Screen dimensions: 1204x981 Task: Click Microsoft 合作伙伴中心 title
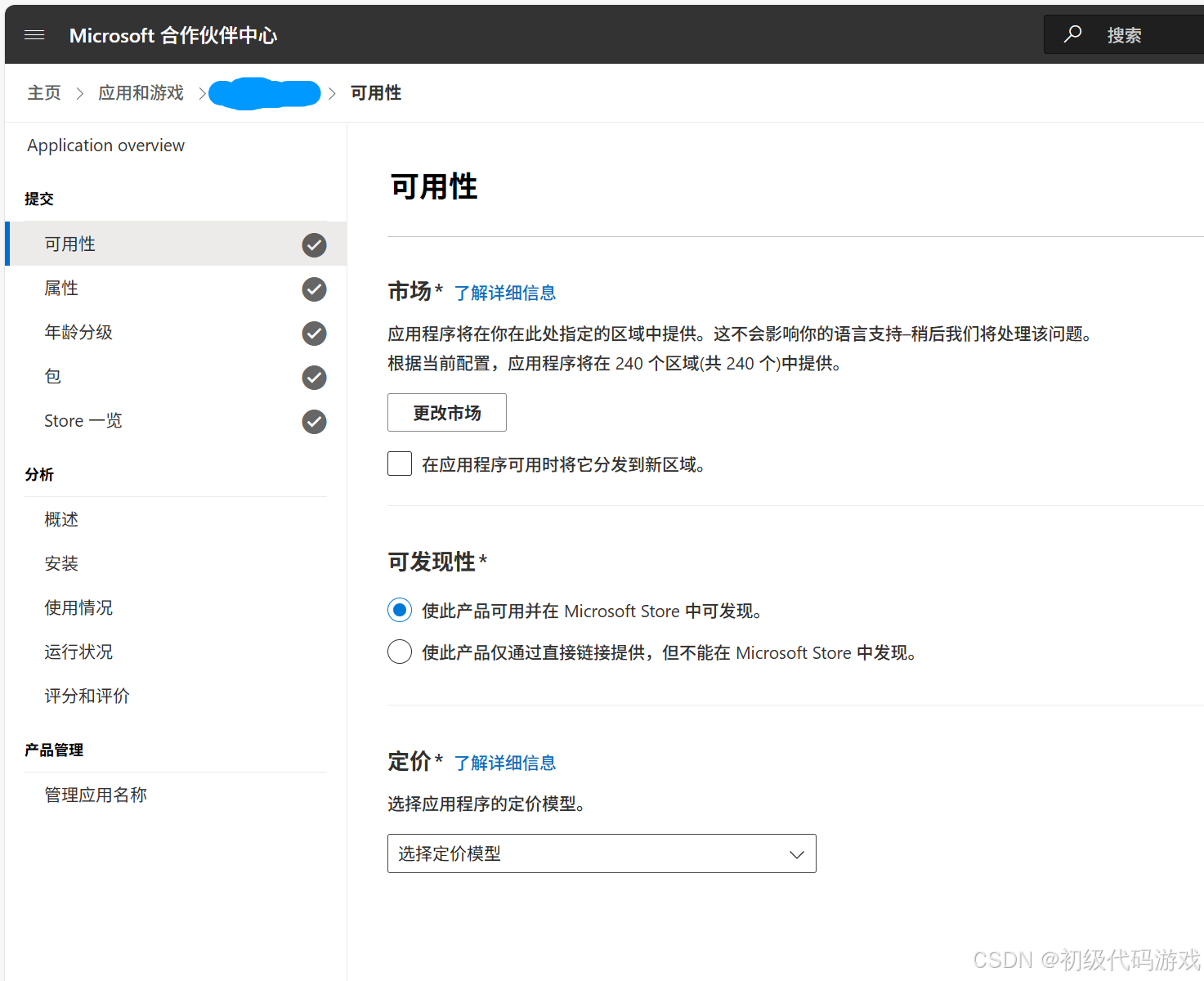point(173,35)
